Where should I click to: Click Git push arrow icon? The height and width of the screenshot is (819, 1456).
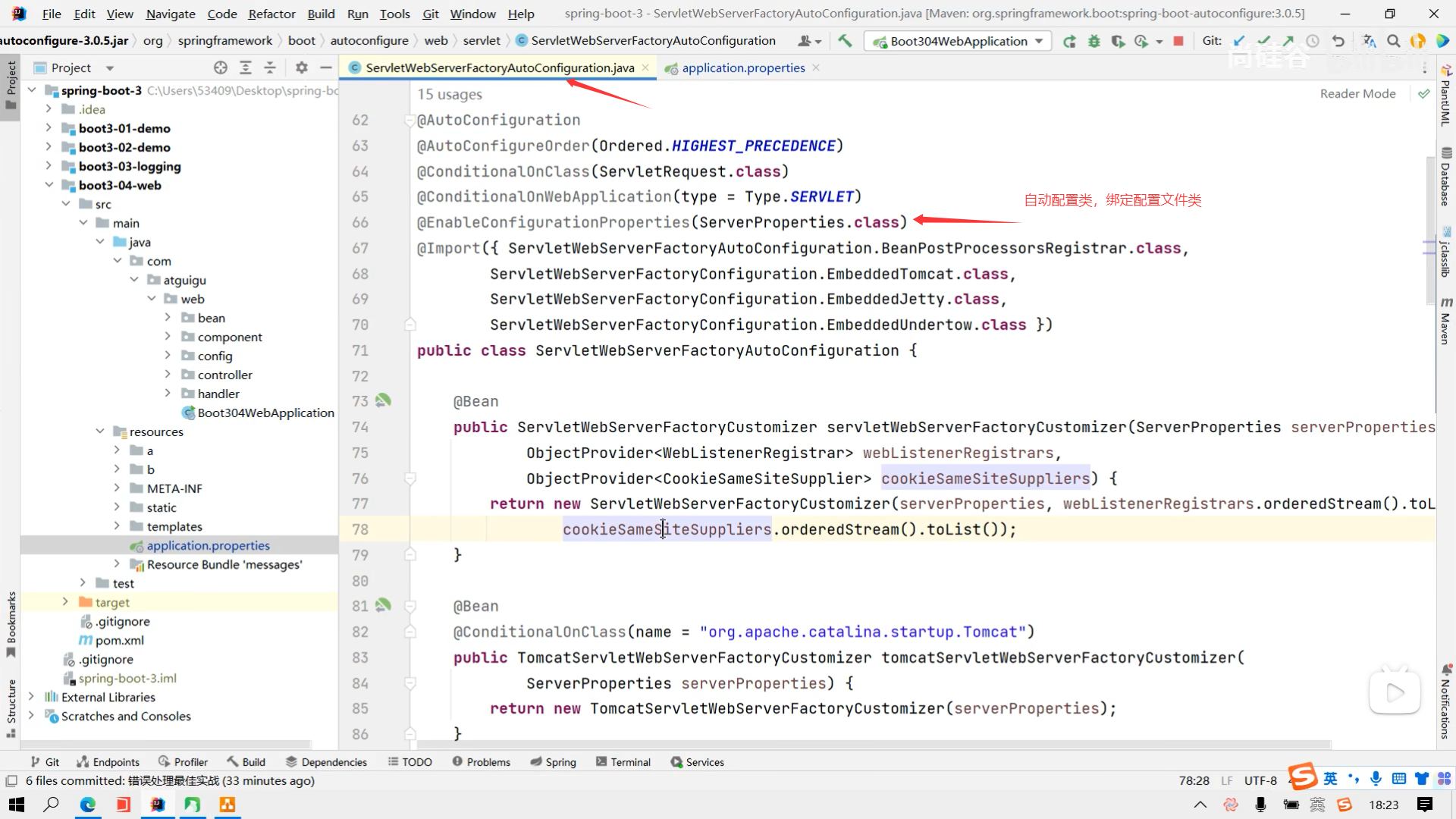(x=1288, y=41)
